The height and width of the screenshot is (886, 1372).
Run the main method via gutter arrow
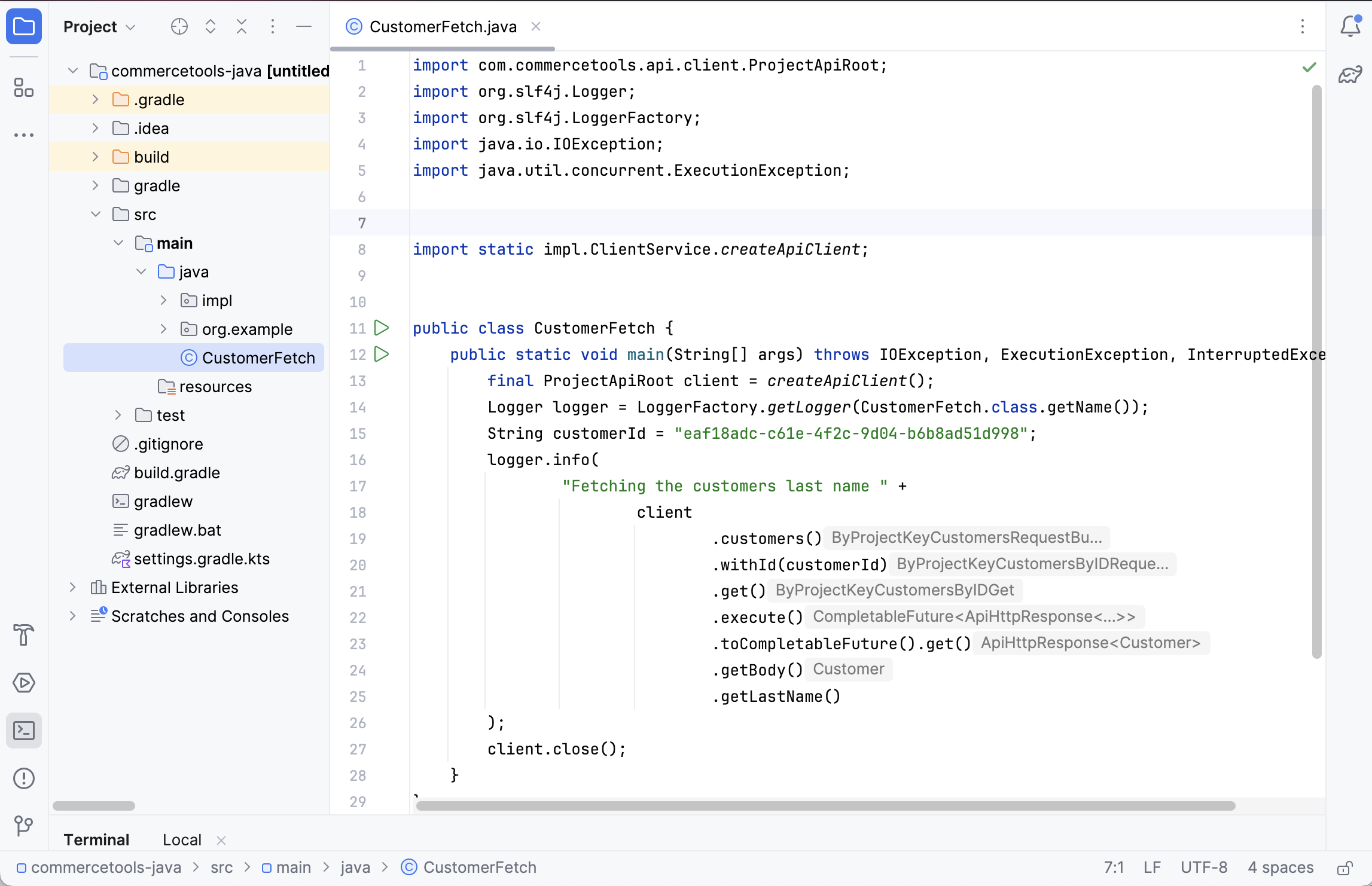(x=382, y=355)
